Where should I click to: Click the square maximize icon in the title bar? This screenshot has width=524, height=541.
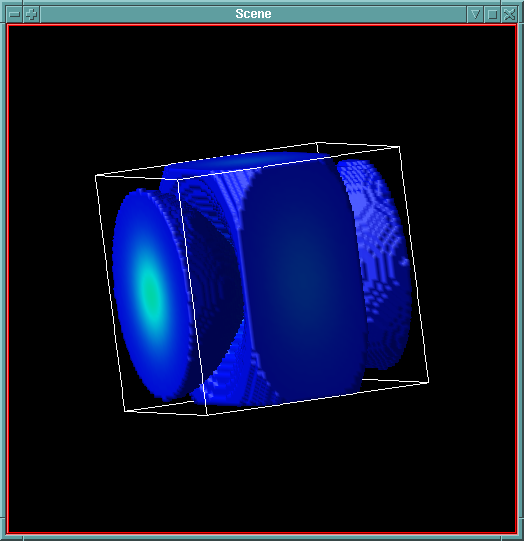pos(492,14)
